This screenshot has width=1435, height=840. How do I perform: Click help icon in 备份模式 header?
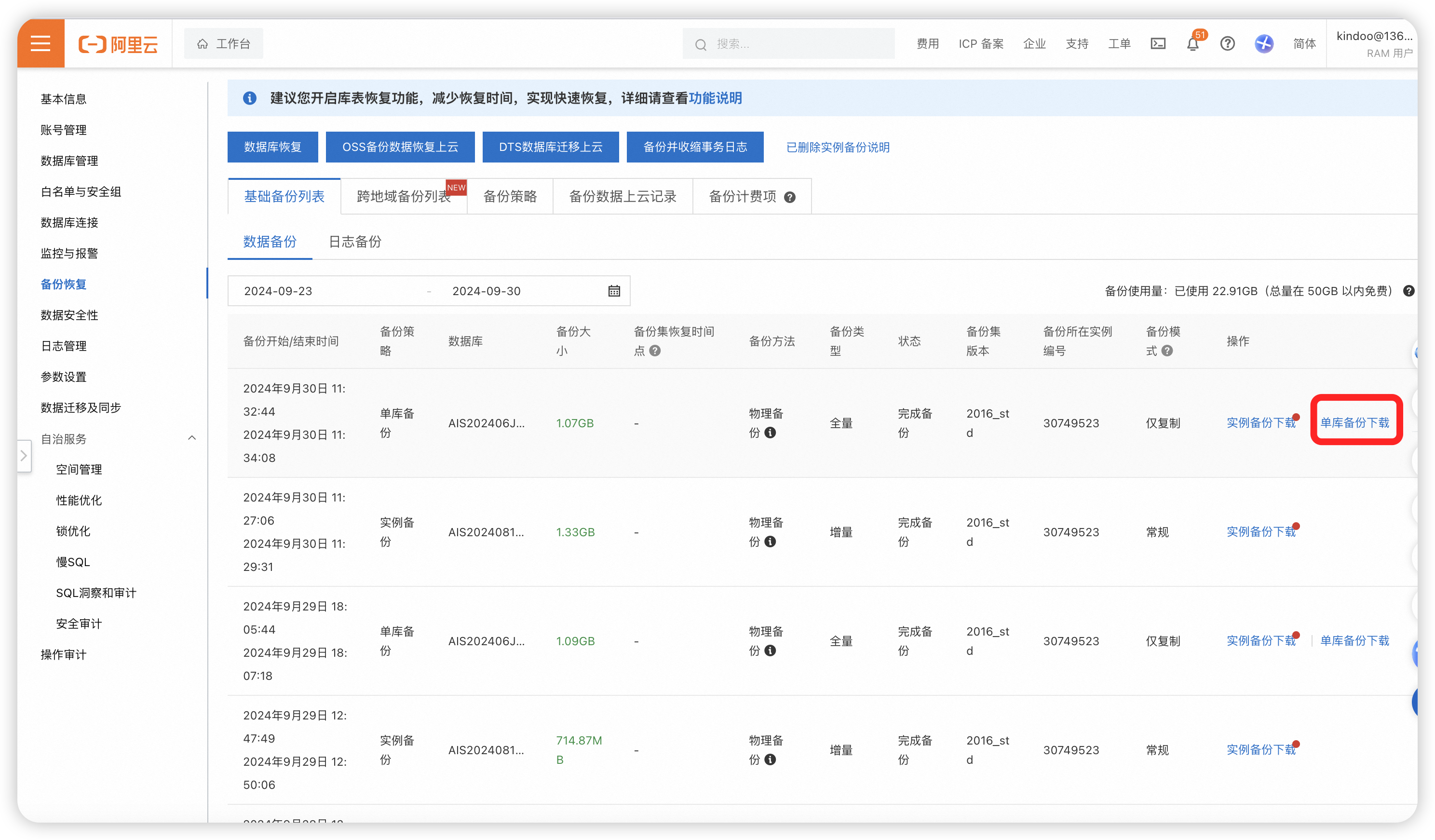tap(1166, 351)
